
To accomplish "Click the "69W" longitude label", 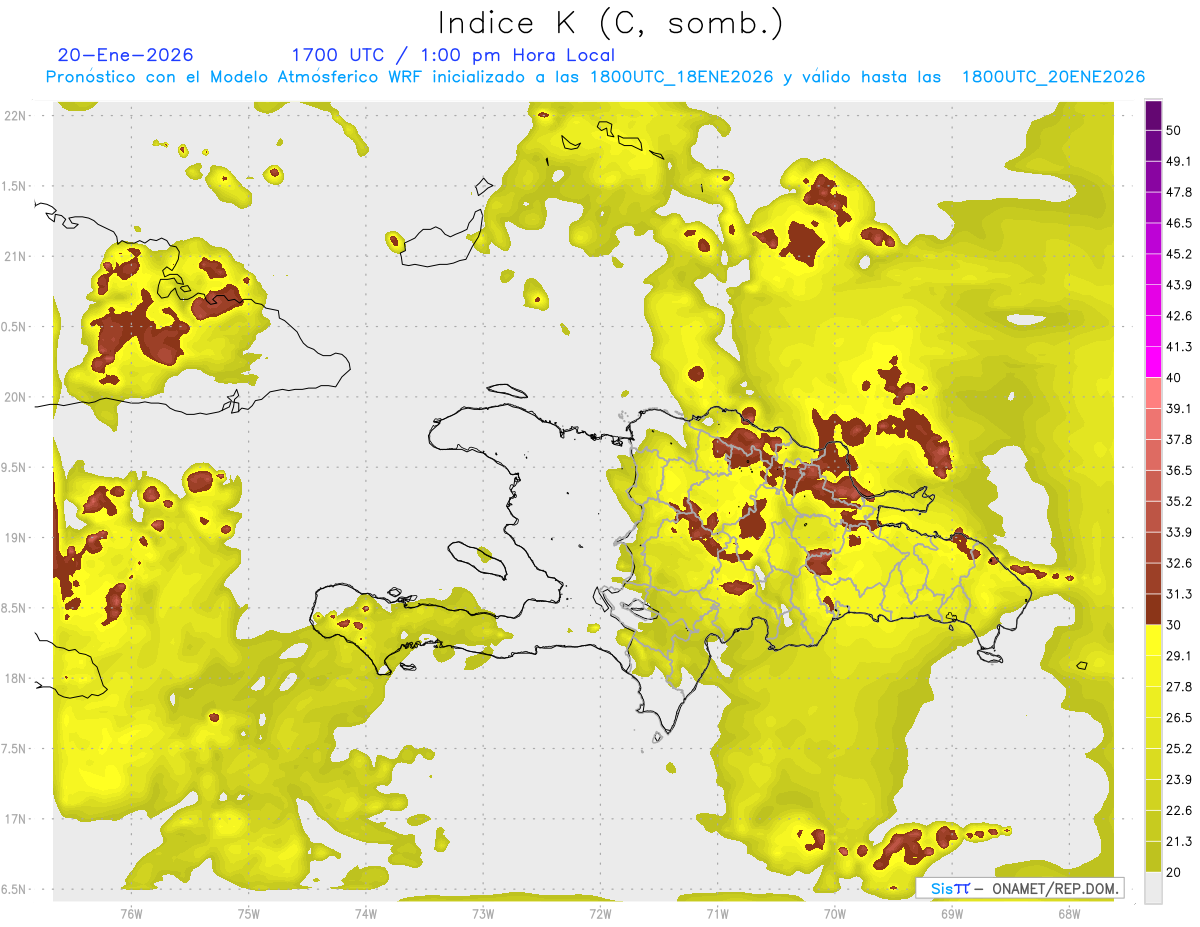I will [952, 913].
